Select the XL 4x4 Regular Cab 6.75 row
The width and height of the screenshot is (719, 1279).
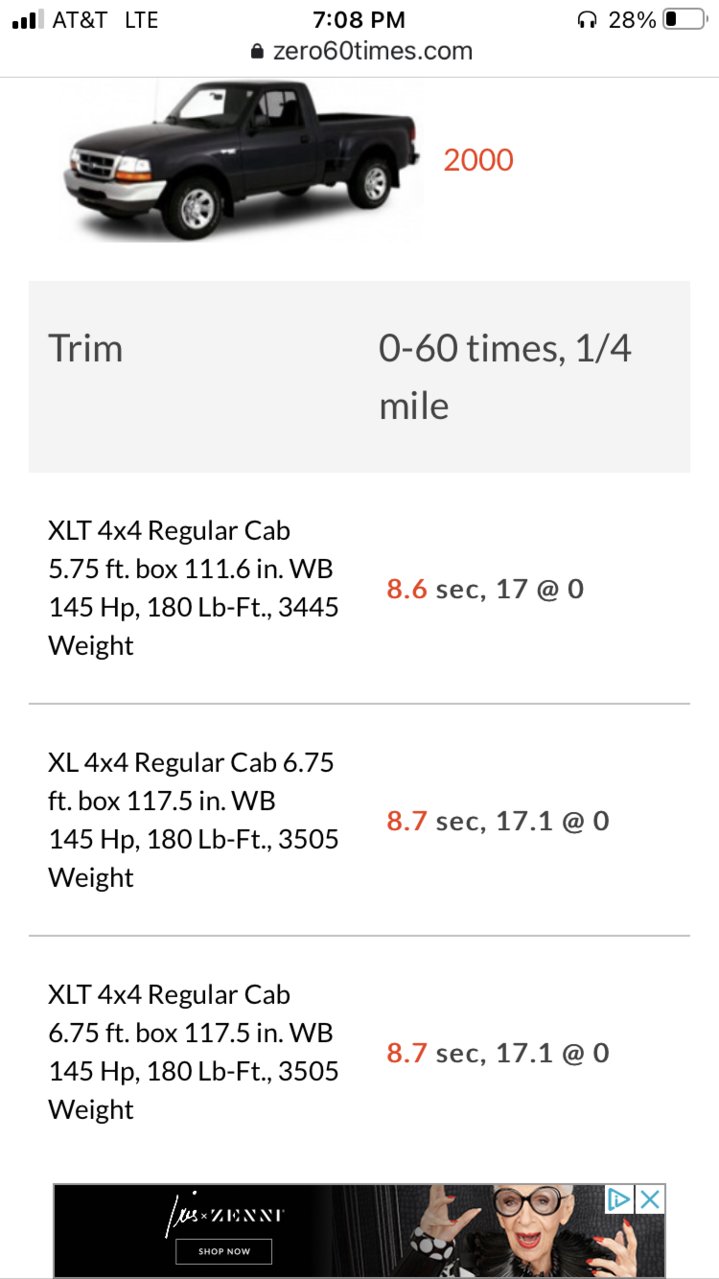click(x=359, y=820)
